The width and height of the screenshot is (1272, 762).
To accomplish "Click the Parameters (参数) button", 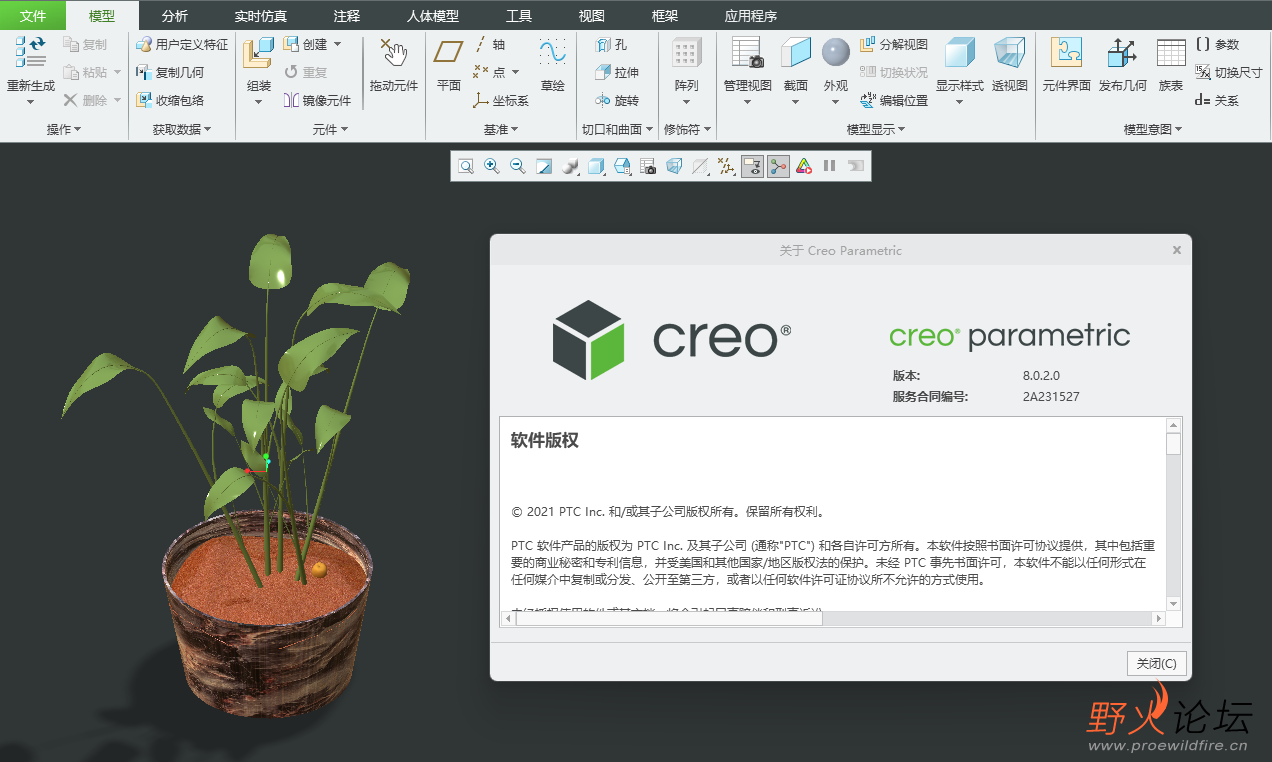I will pyautogui.click(x=1217, y=45).
